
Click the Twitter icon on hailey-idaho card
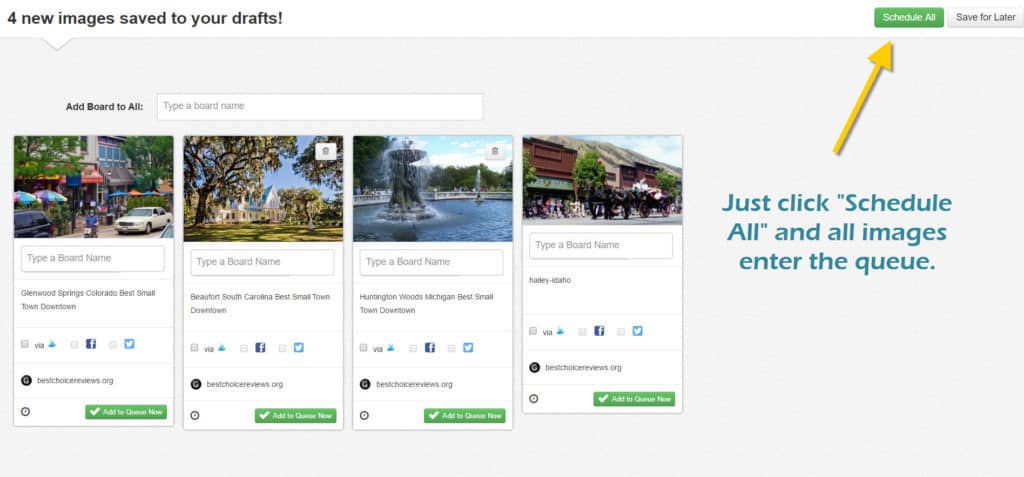(x=637, y=331)
